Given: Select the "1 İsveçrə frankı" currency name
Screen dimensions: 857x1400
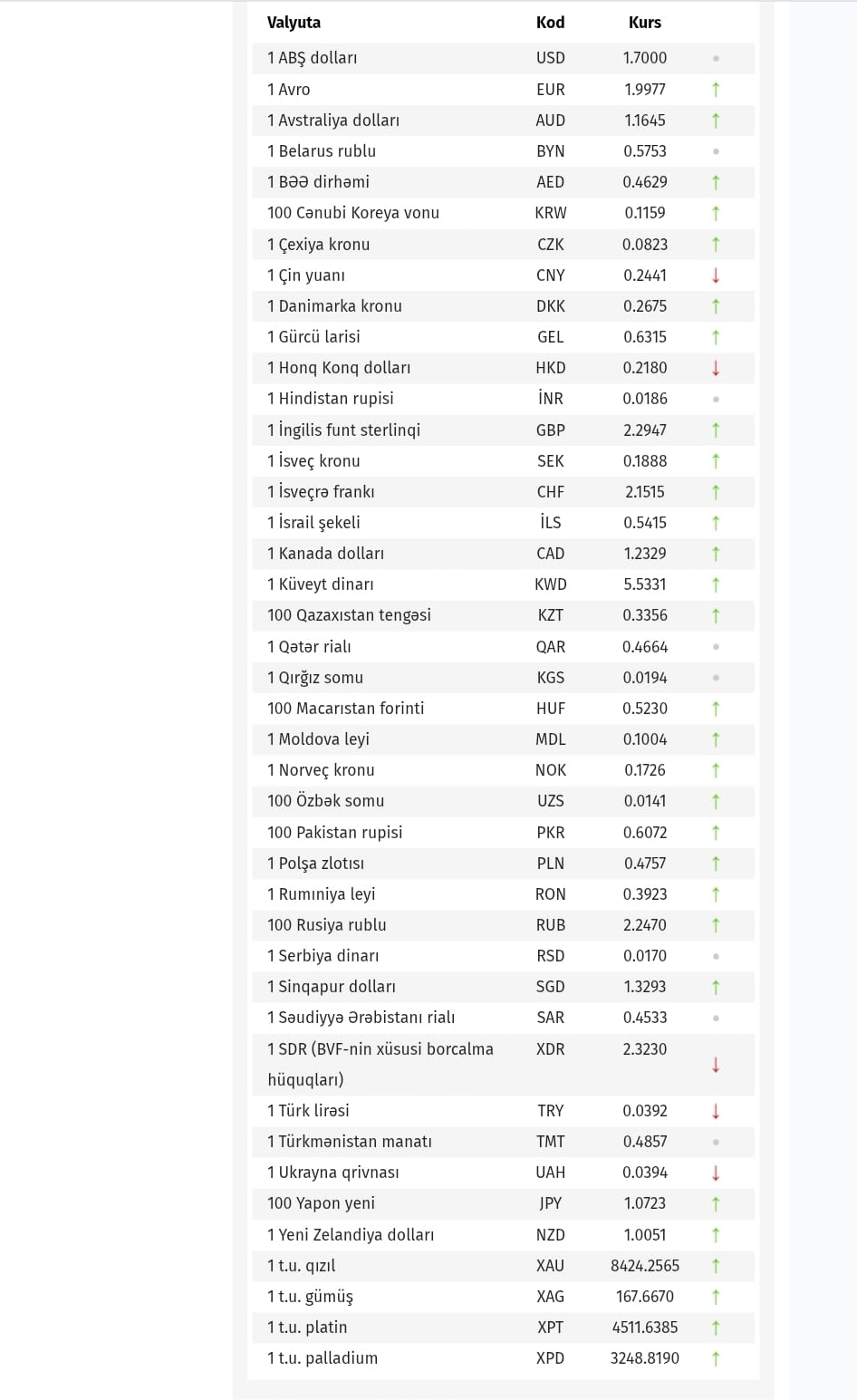Looking at the screenshot, I should (x=321, y=492).
